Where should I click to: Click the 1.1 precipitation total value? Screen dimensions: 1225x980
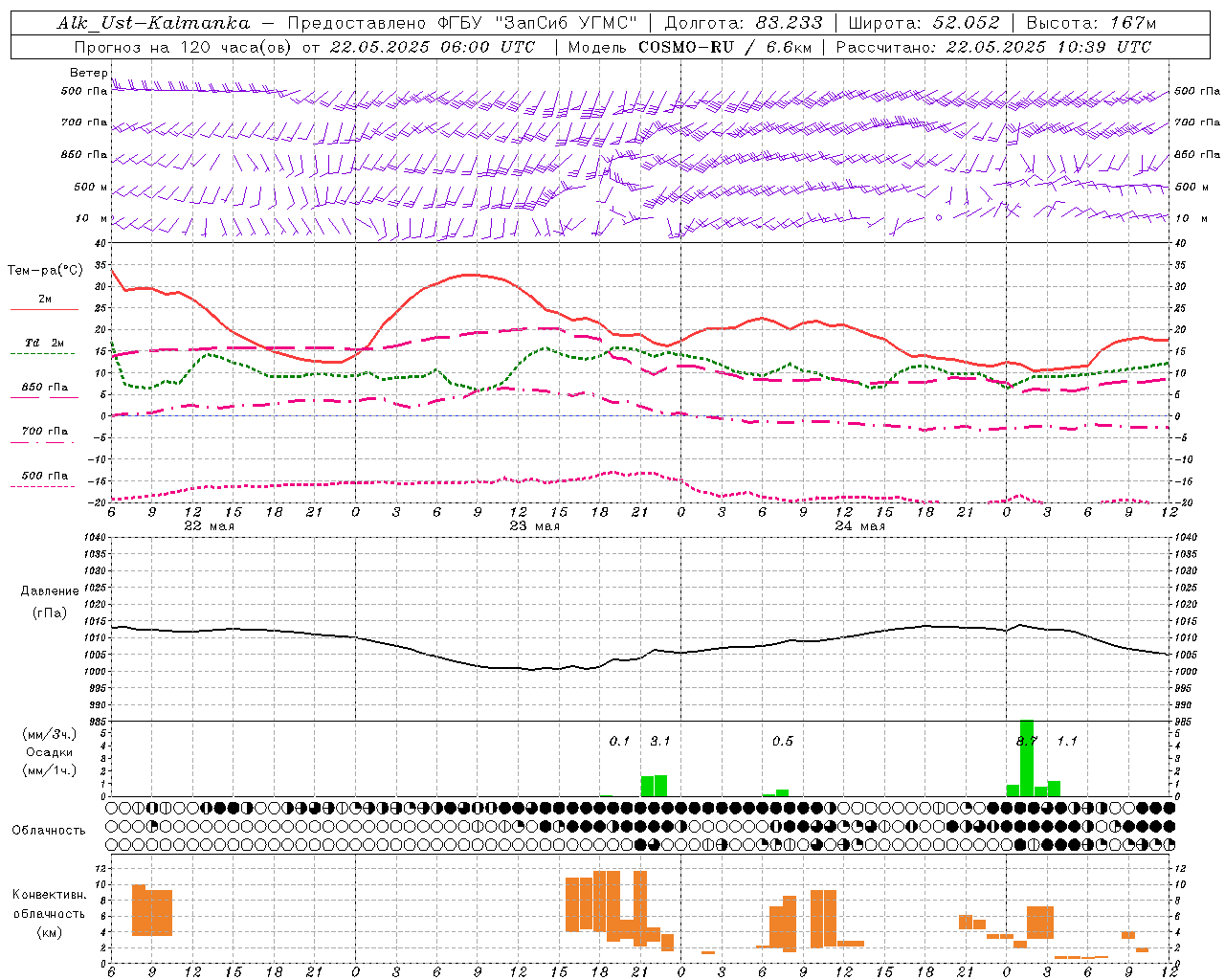(1067, 741)
